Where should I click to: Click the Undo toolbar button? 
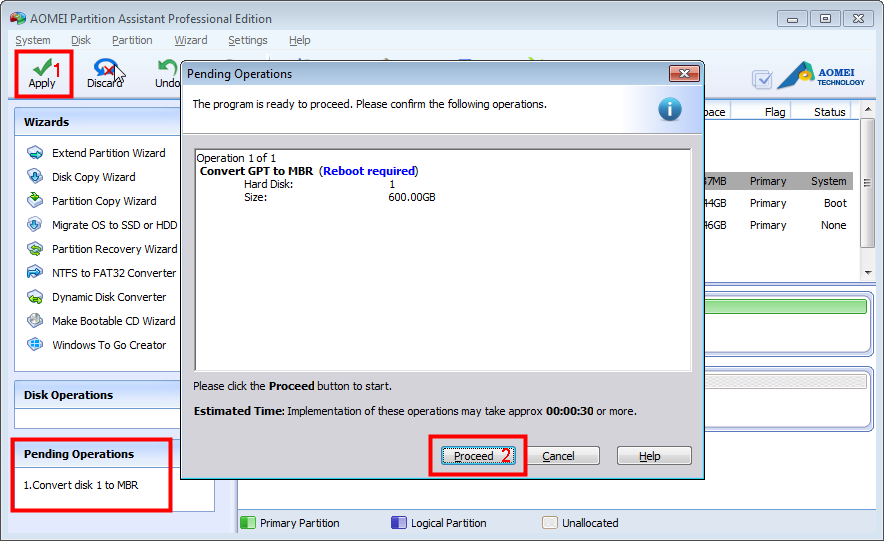coord(167,74)
